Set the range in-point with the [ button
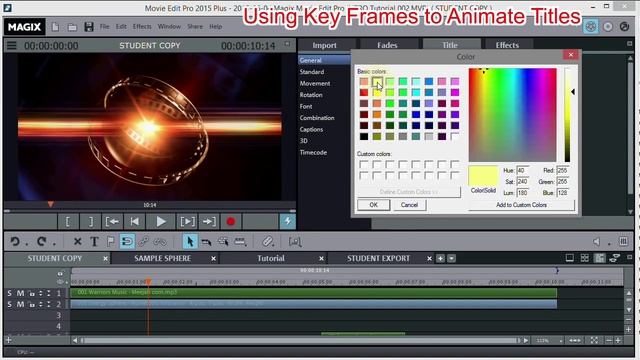The height and width of the screenshot is (360, 640). pyautogui.click(x=68, y=222)
